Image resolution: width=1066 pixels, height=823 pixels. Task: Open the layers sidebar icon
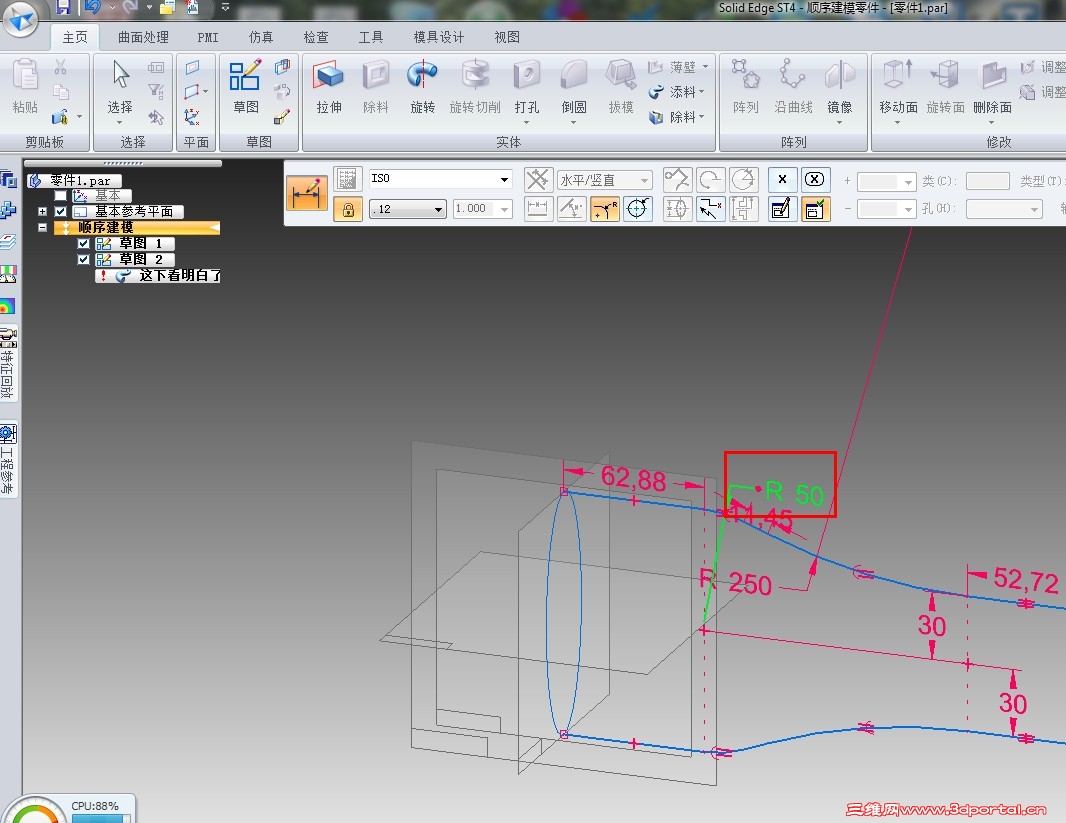[x=8, y=242]
